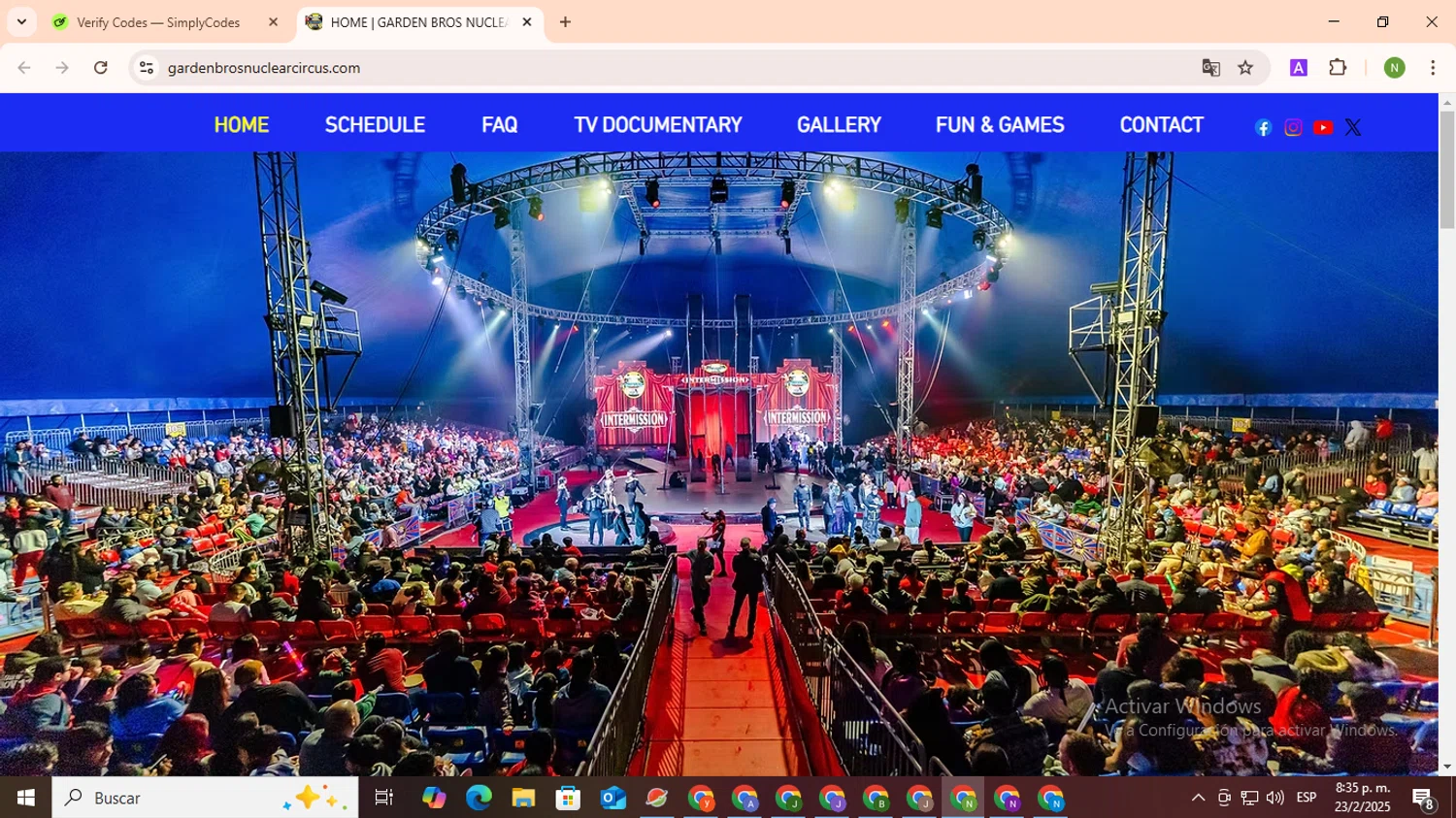Image resolution: width=1456 pixels, height=818 pixels.
Task: Open Microsoft Store from taskbar
Action: pyautogui.click(x=568, y=798)
